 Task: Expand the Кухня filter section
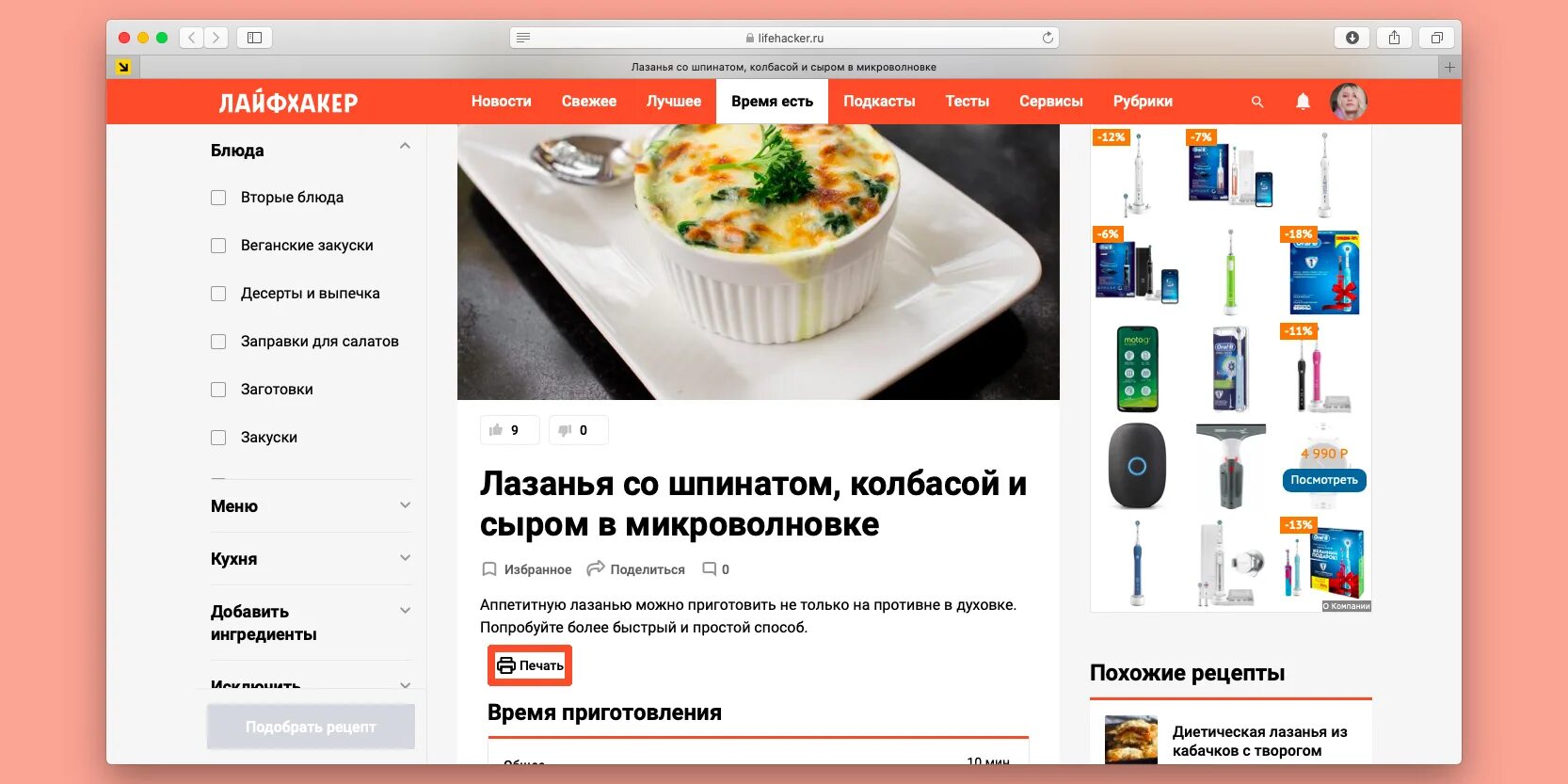coord(405,558)
